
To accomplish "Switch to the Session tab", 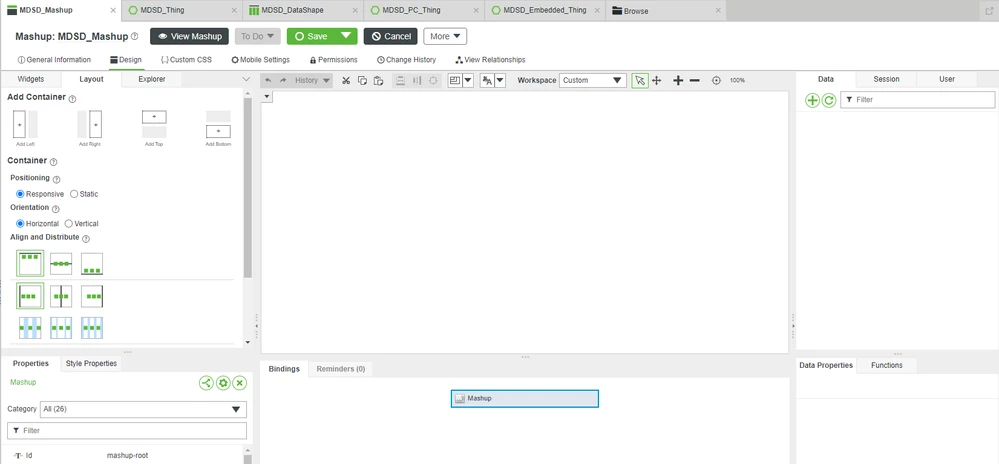I will (886, 79).
